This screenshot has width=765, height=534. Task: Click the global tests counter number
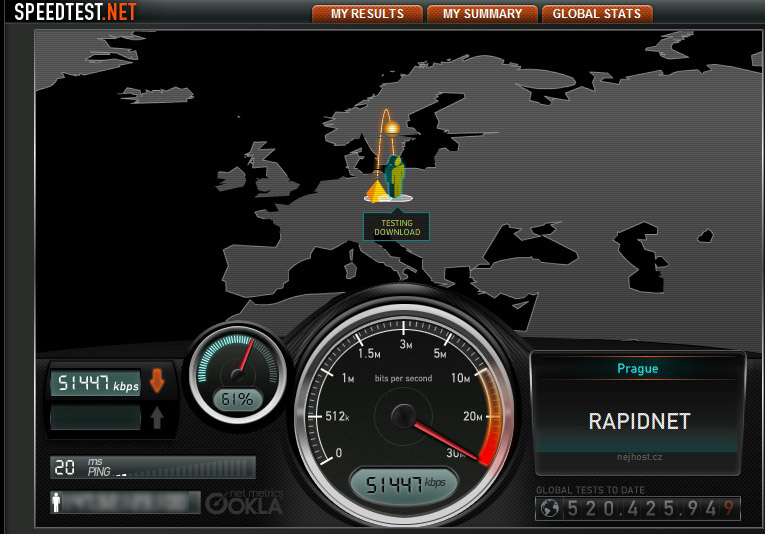[651, 509]
